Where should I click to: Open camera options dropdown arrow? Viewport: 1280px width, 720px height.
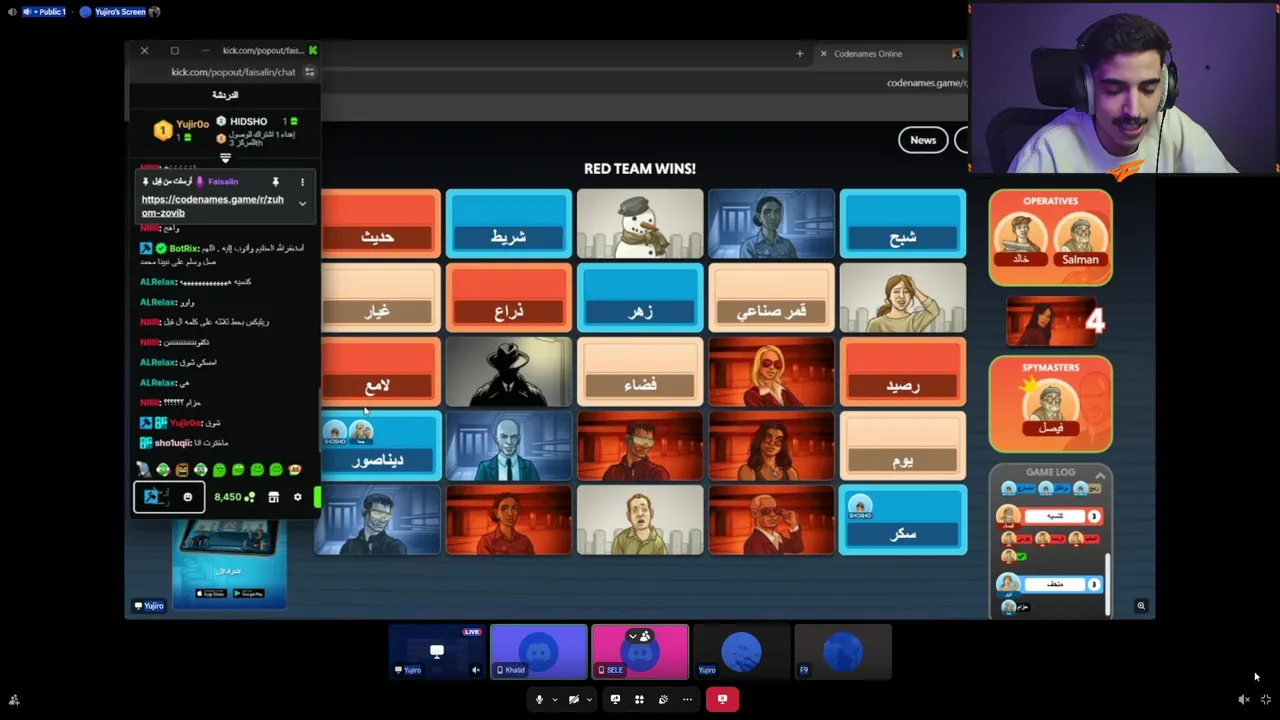tap(589, 700)
